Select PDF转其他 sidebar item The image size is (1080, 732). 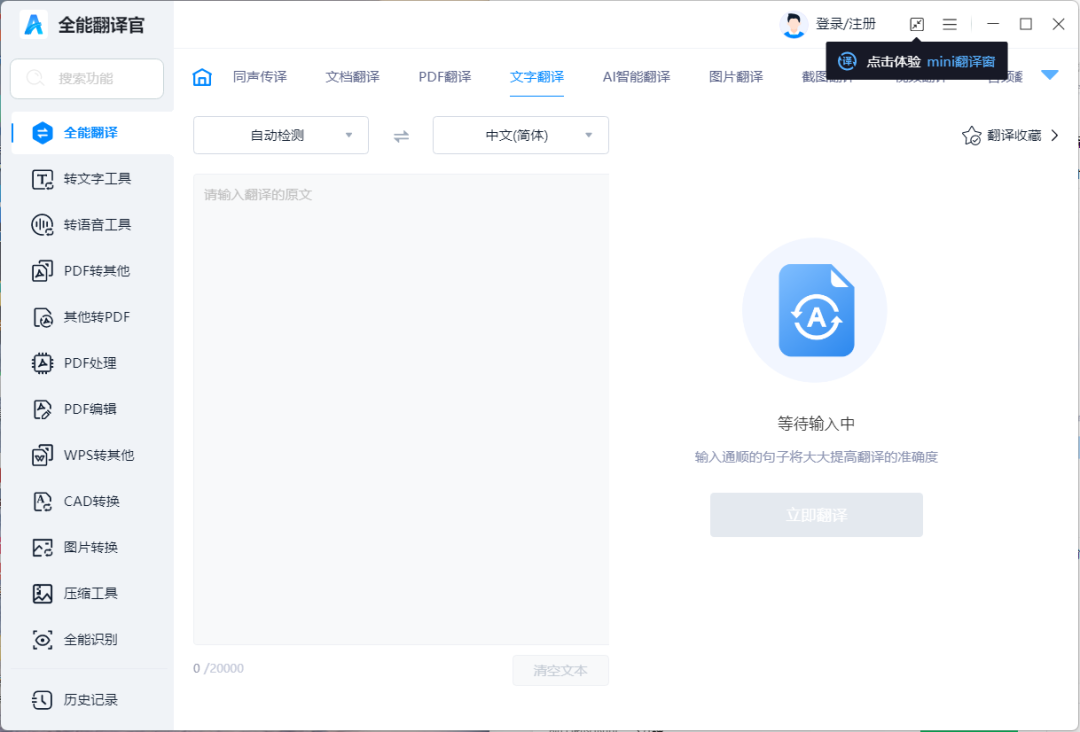(96, 271)
